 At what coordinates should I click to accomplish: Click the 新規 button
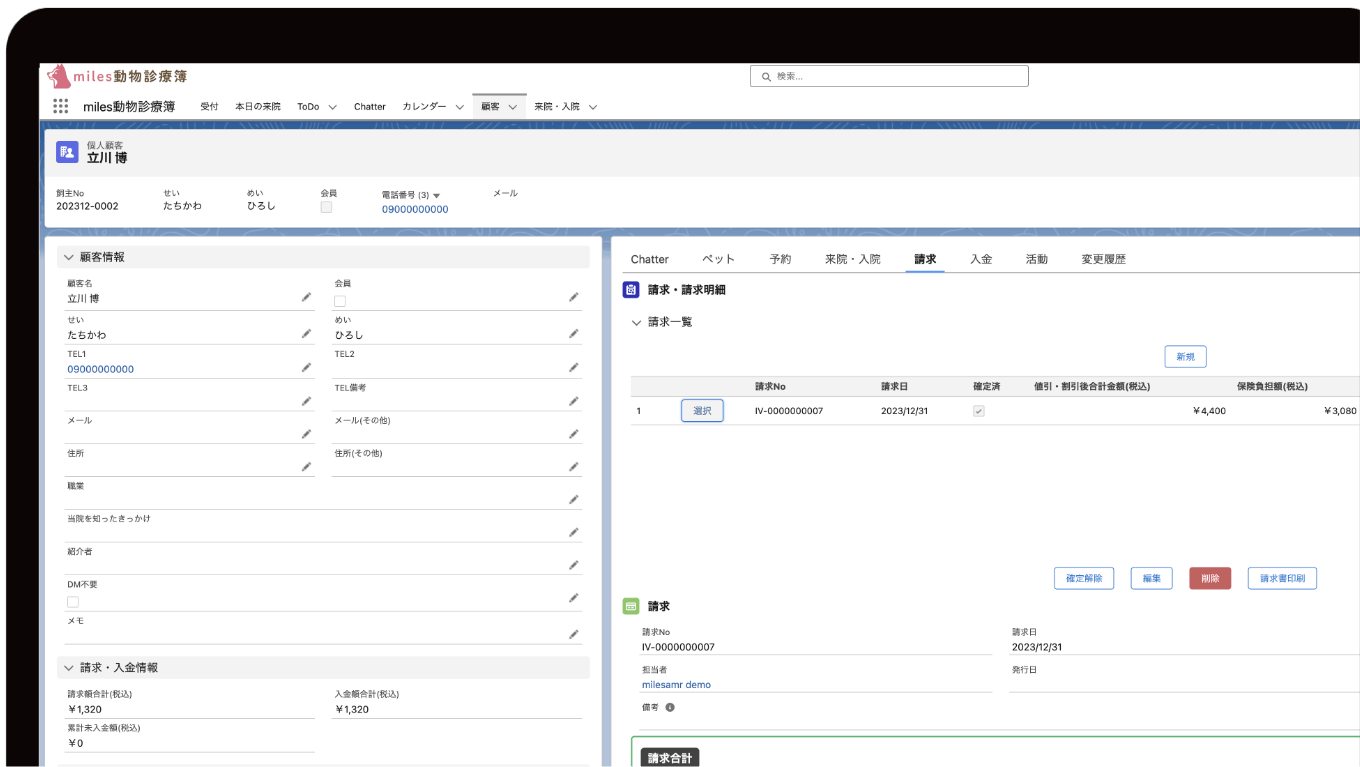[1185, 357]
